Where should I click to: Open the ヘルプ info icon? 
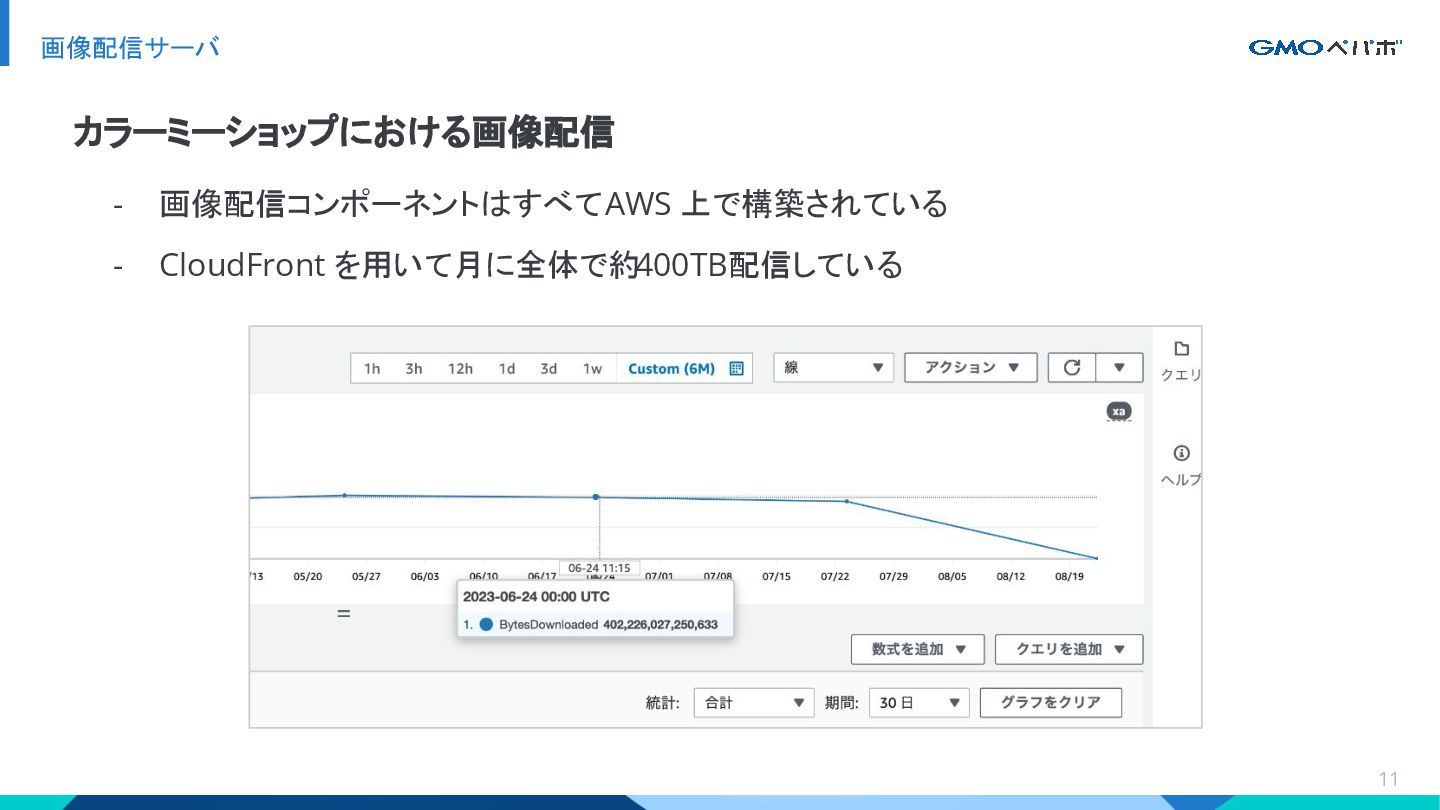point(1182,453)
